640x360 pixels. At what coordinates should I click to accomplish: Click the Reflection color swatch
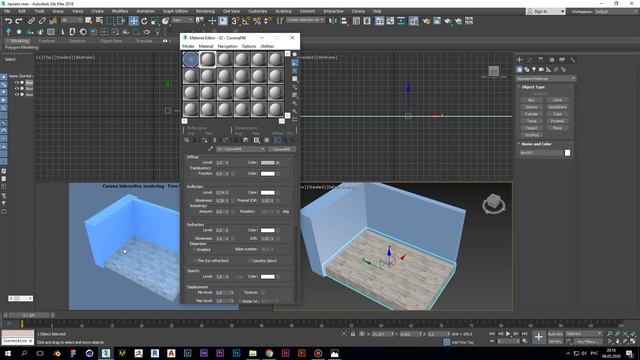coord(268,192)
